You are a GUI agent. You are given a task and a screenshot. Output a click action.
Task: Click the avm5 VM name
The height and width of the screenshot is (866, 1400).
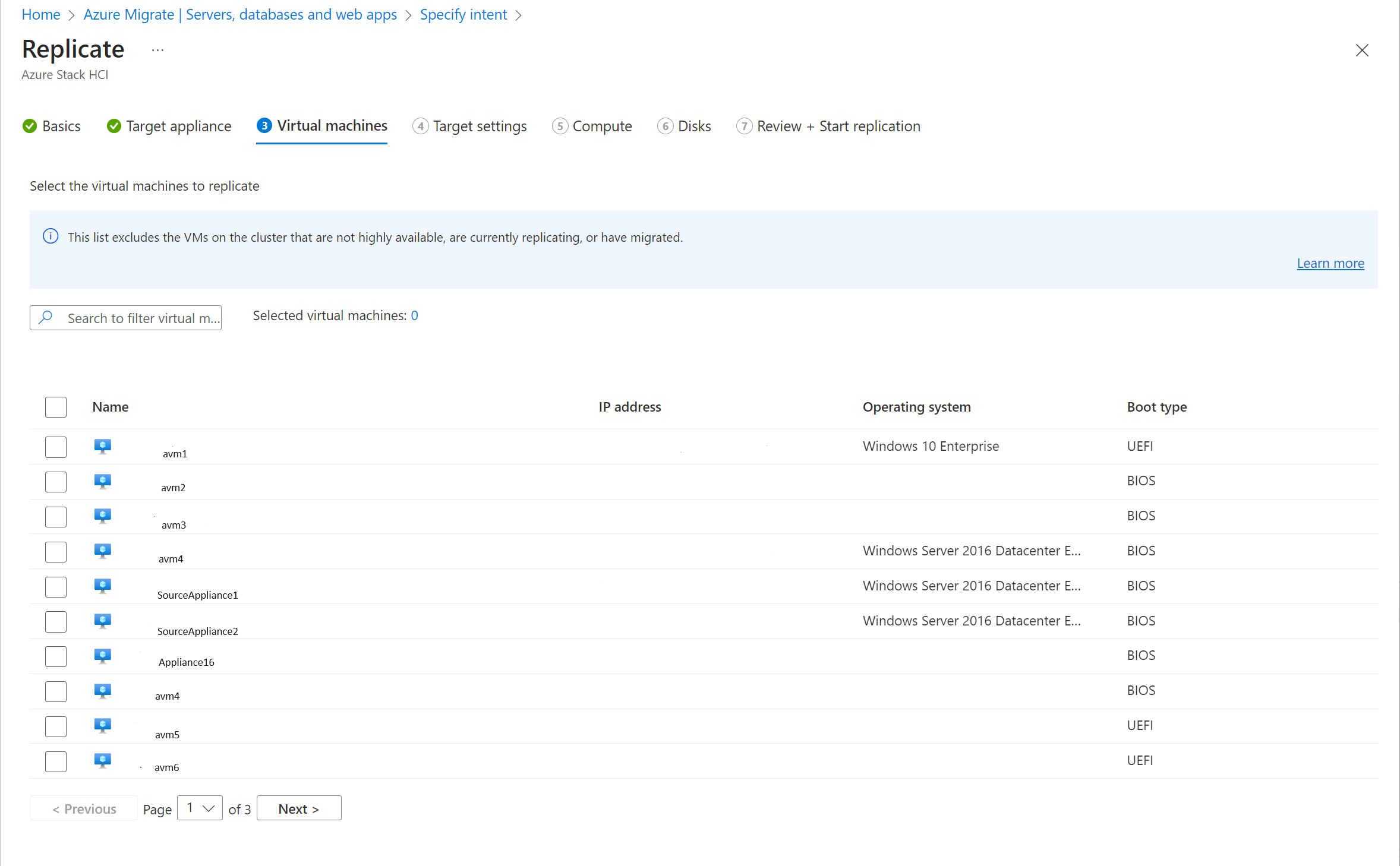click(167, 735)
